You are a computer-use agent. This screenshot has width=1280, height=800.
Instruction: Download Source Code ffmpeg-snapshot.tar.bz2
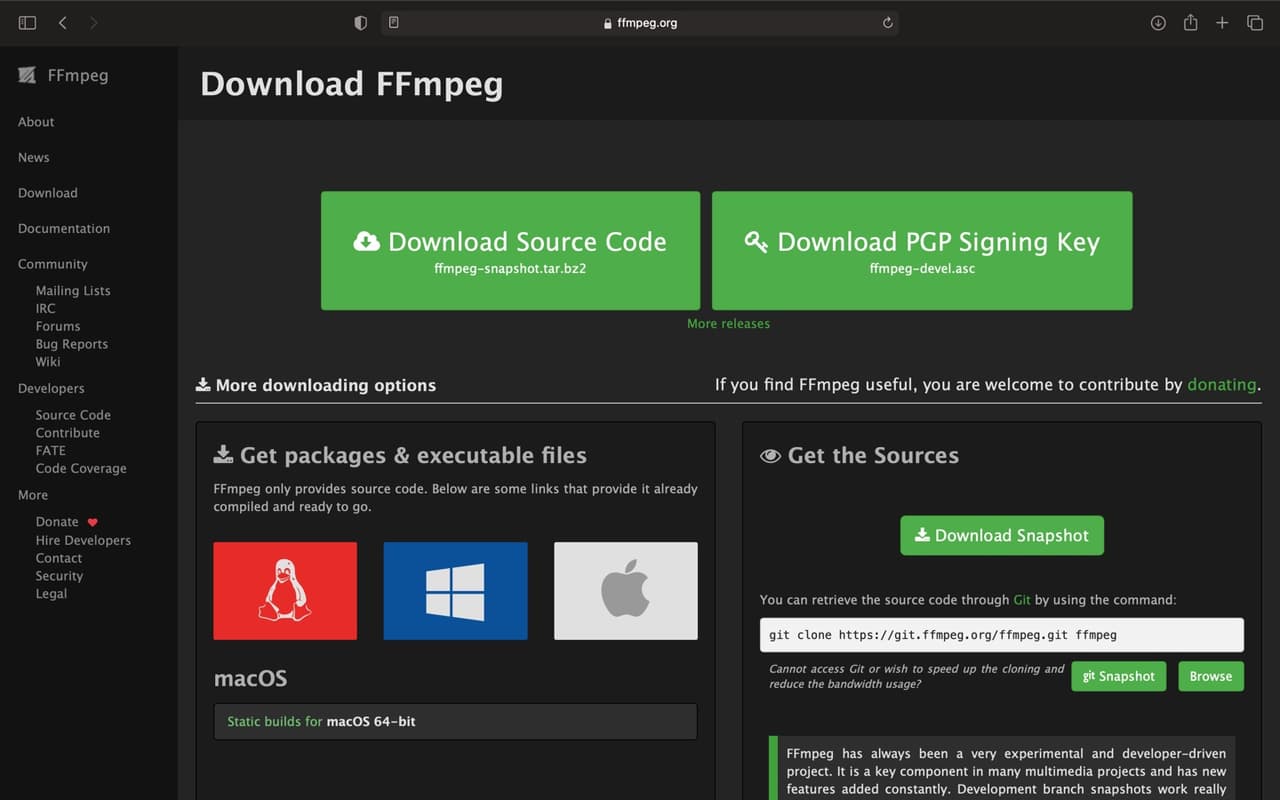(x=510, y=251)
